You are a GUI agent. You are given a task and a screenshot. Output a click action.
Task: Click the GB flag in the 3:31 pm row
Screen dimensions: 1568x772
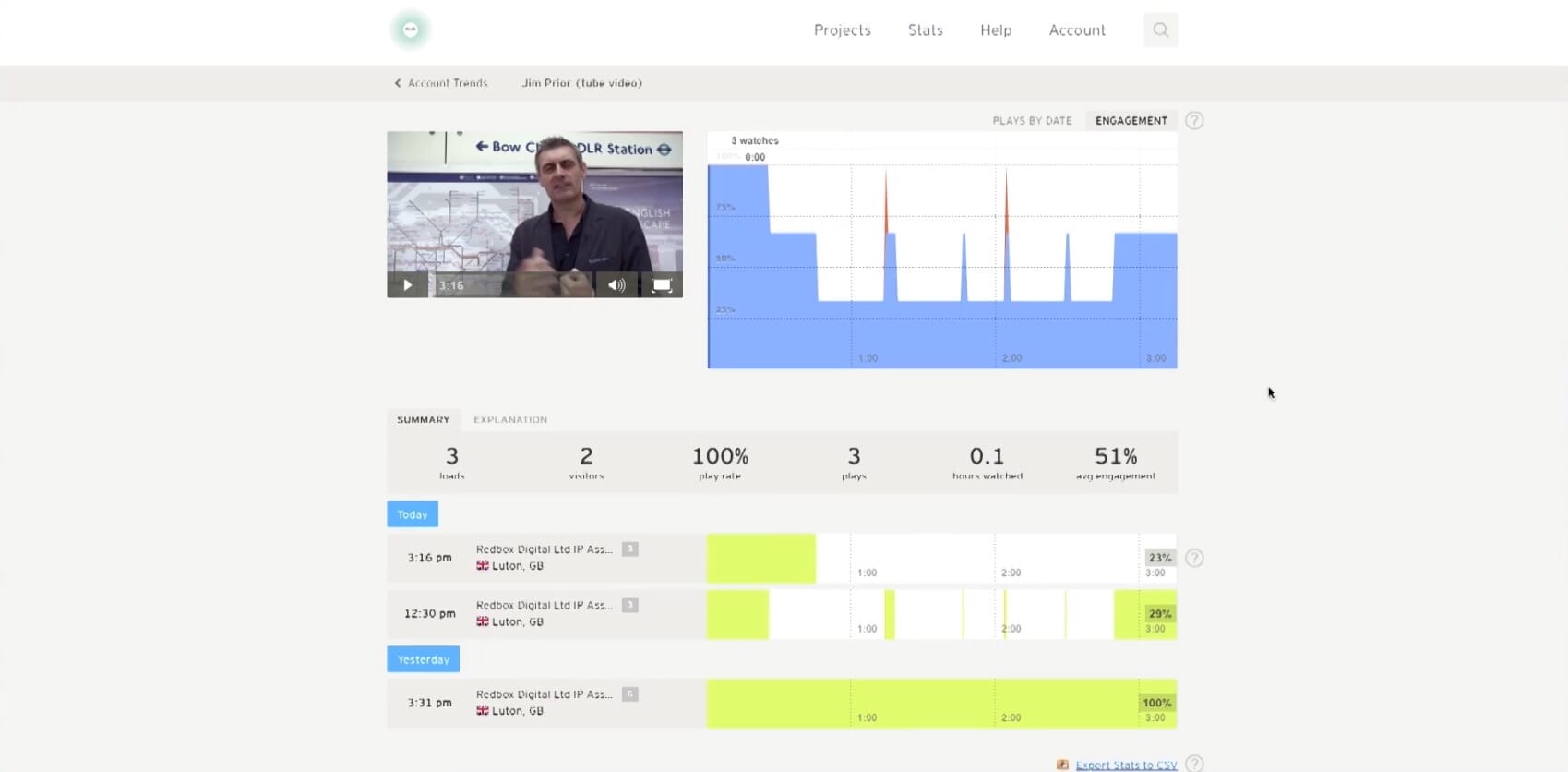point(483,710)
